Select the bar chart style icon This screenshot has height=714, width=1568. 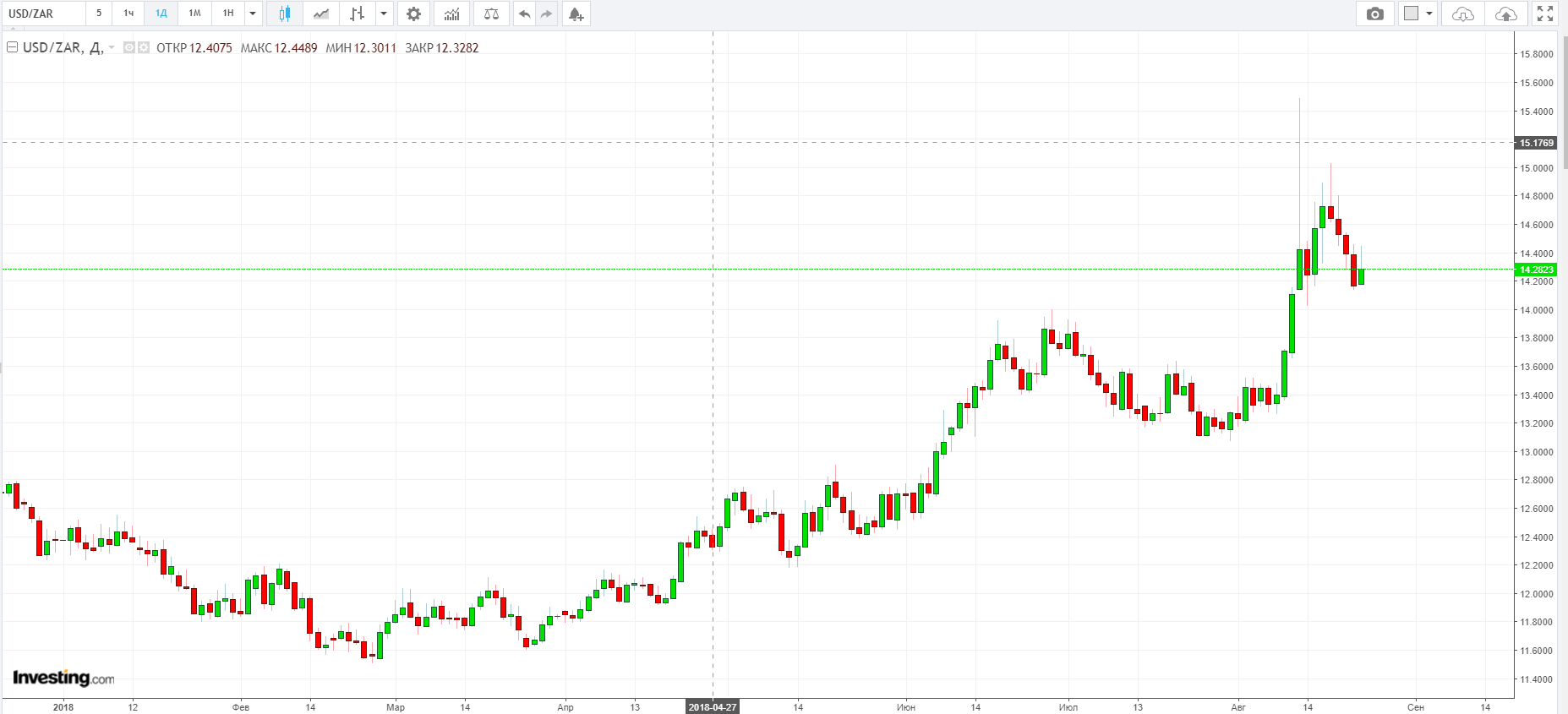358,14
